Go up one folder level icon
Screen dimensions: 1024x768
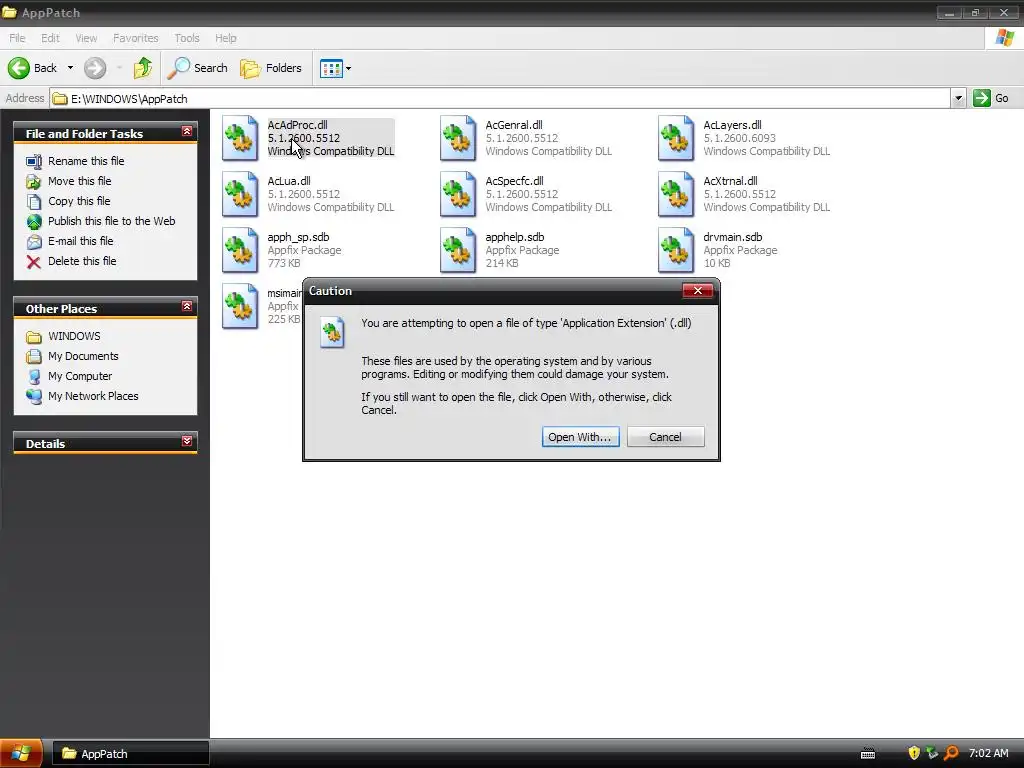point(142,68)
